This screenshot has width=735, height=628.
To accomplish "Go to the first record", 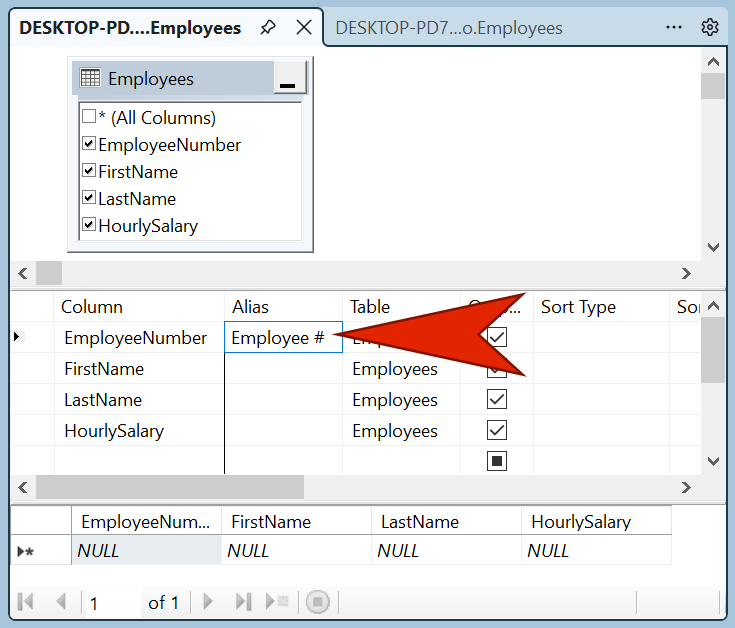I will (x=25, y=601).
